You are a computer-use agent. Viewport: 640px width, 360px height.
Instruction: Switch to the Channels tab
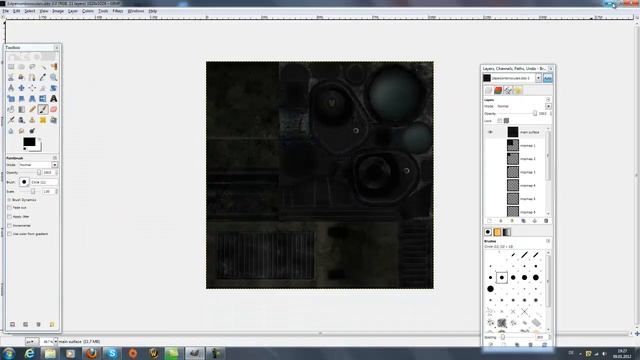click(x=498, y=90)
